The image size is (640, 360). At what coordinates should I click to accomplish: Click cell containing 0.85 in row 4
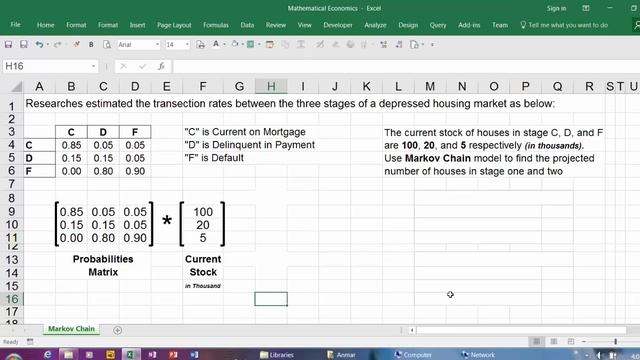[x=71, y=145]
